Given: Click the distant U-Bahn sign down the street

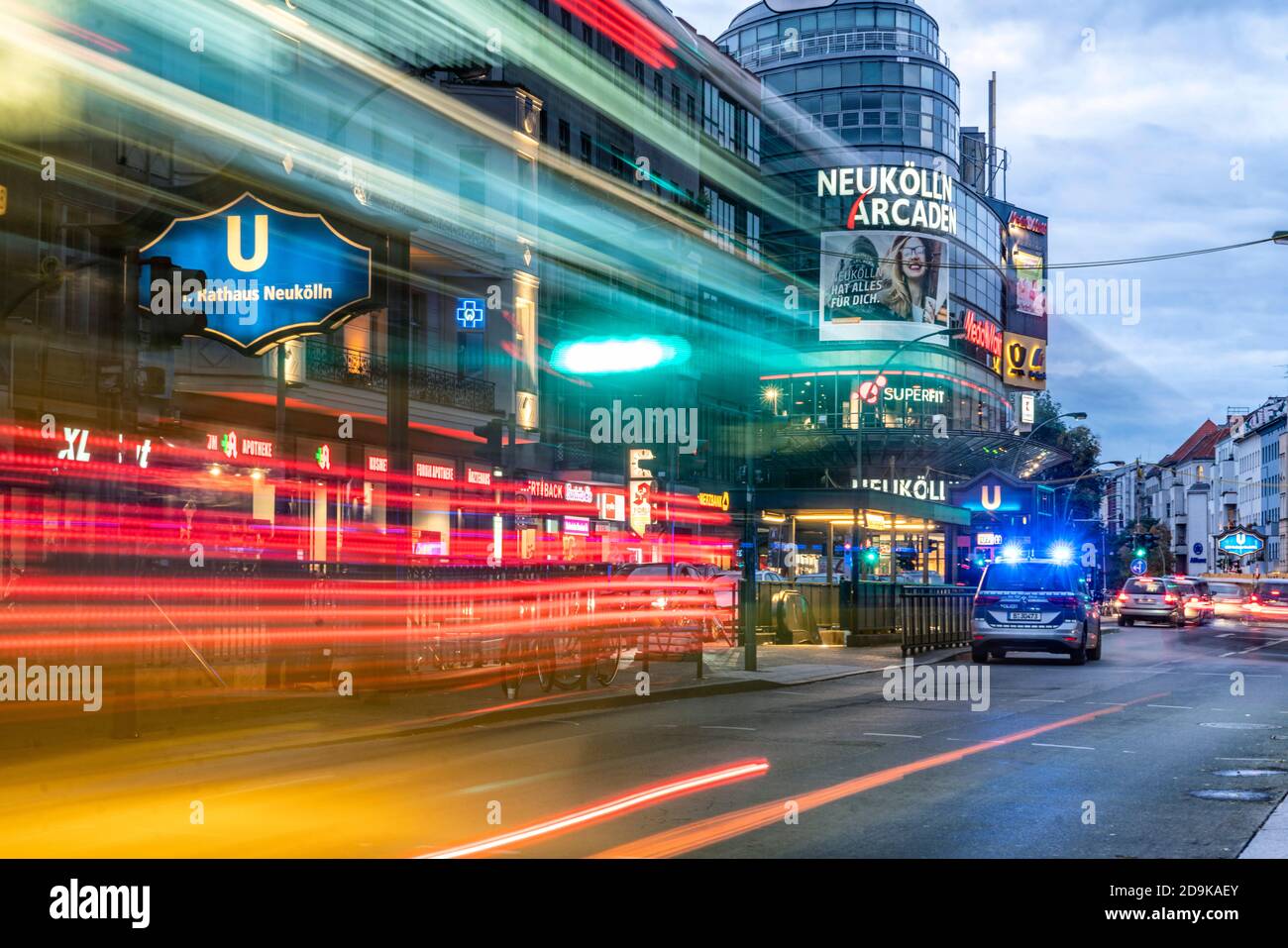Looking at the screenshot, I should [1239, 541].
